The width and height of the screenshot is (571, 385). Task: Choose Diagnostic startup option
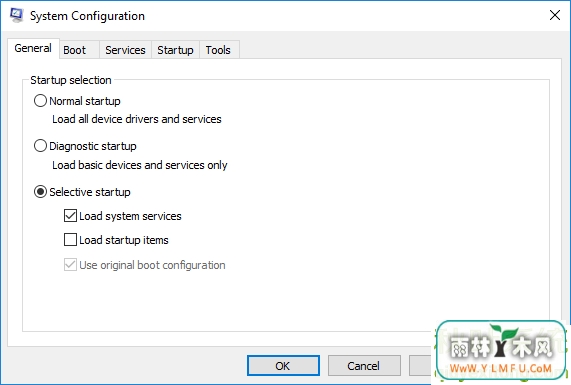coord(40,146)
